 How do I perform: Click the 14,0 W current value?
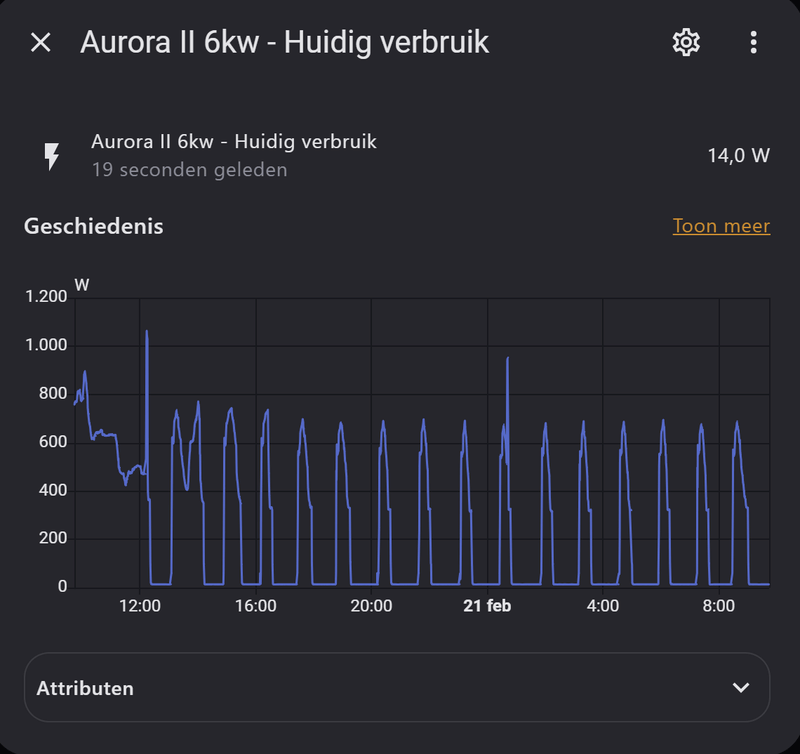point(738,156)
